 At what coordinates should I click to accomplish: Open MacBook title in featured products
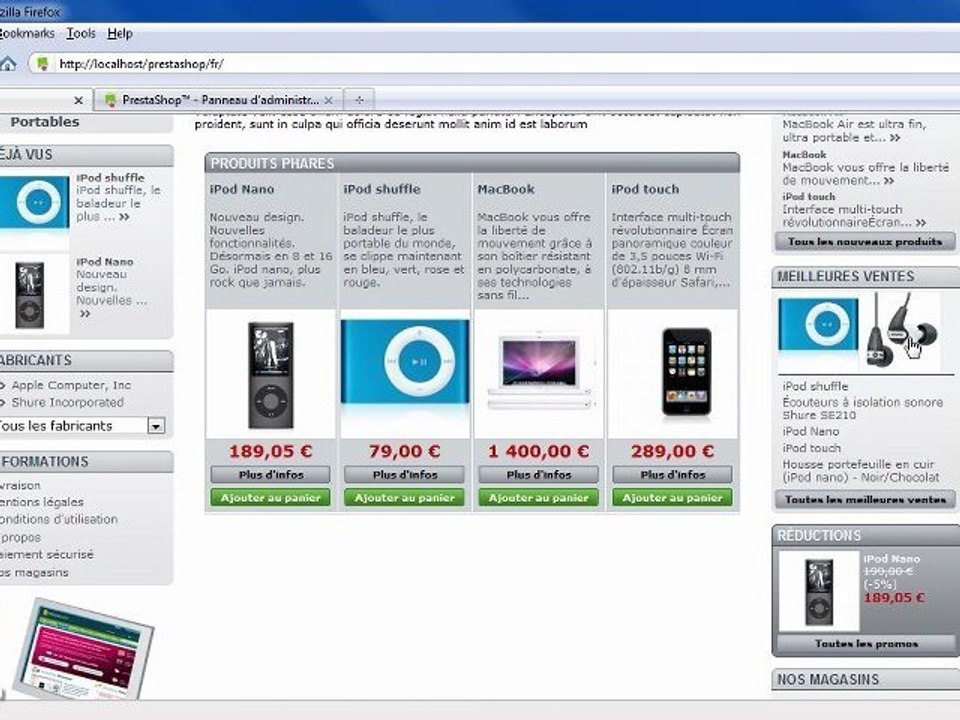[x=506, y=189]
